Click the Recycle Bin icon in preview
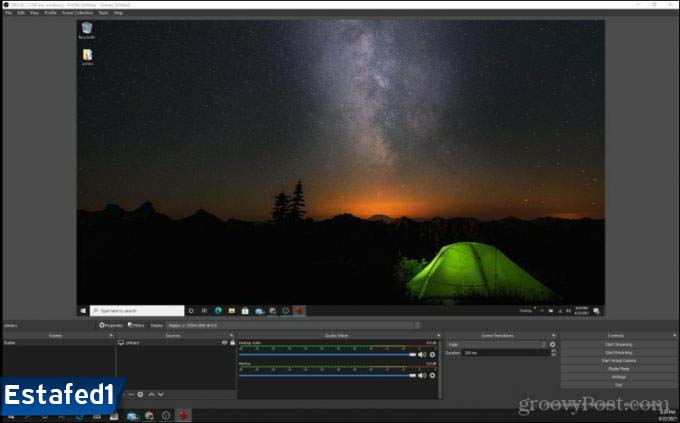 pos(87,30)
